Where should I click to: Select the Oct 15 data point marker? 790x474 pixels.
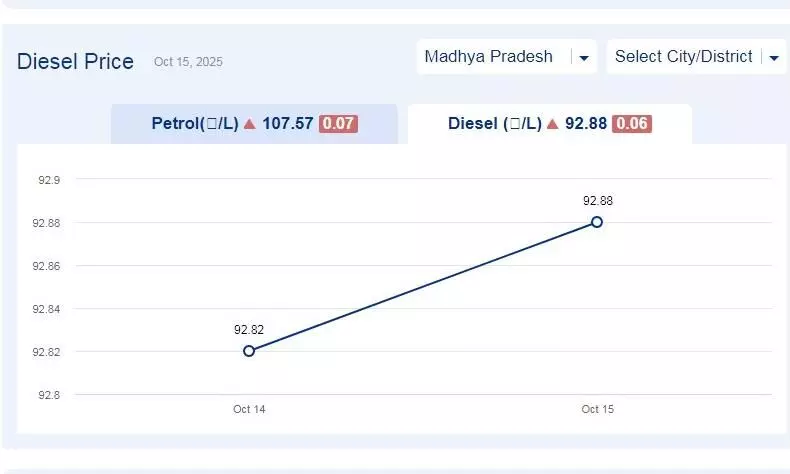coord(597,222)
